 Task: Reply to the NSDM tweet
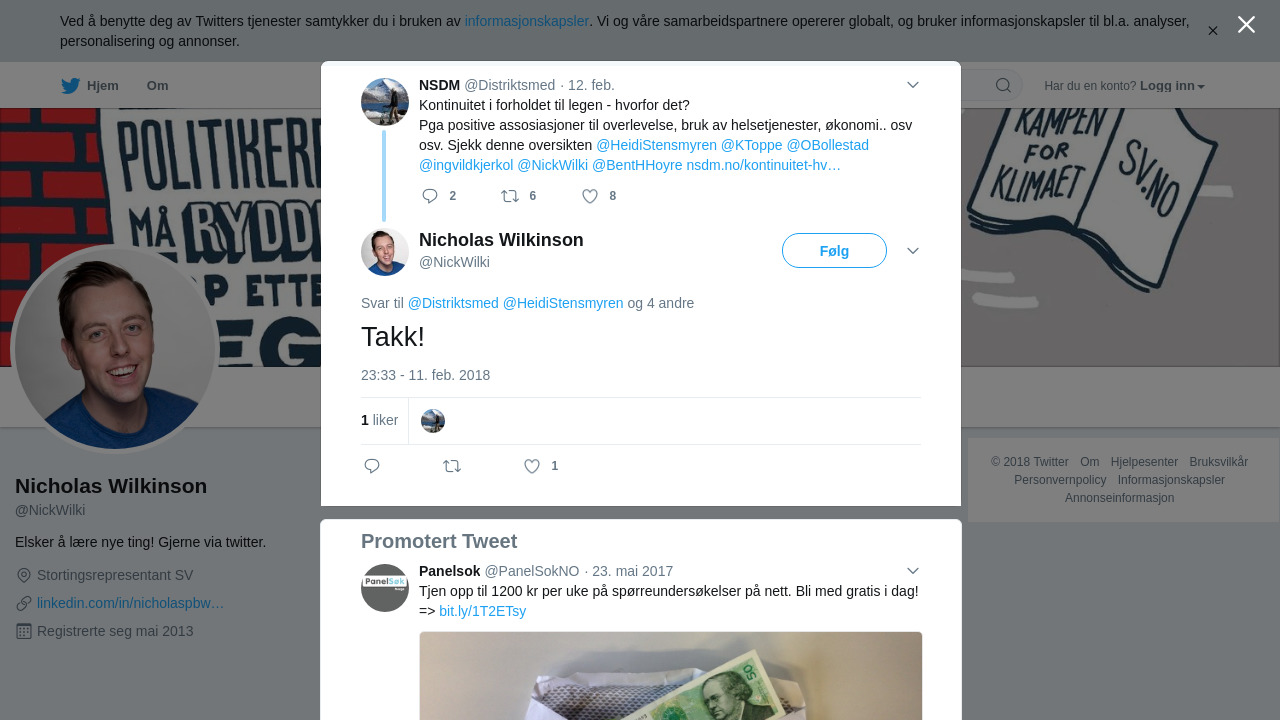[430, 196]
